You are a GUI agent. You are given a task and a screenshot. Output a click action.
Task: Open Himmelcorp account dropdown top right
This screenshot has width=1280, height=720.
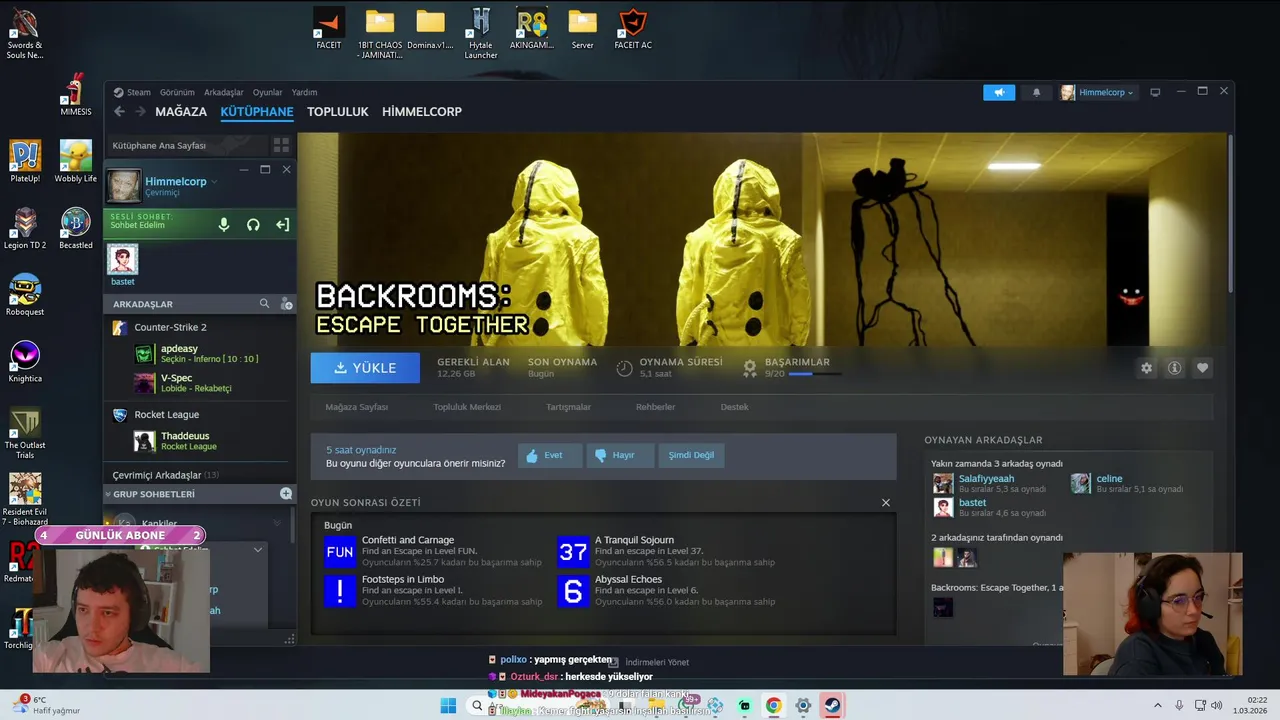click(x=1098, y=92)
